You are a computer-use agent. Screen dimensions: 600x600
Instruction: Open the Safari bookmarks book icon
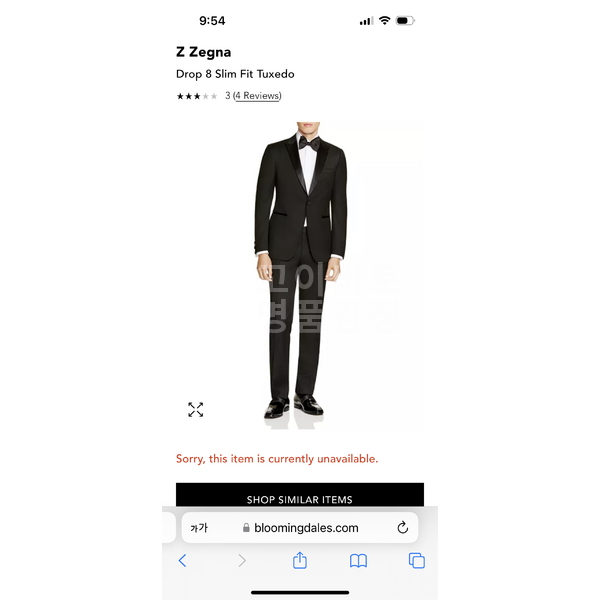pos(358,561)
